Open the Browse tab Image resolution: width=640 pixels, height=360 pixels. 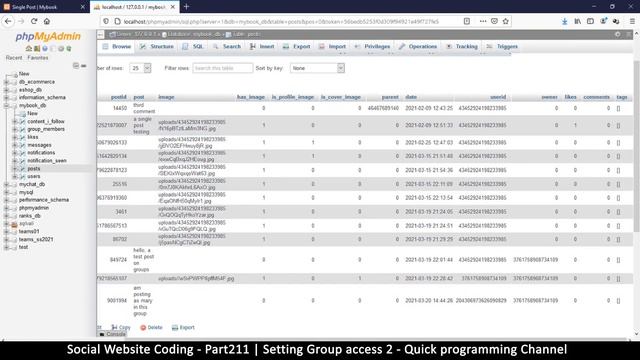point(117,47)
